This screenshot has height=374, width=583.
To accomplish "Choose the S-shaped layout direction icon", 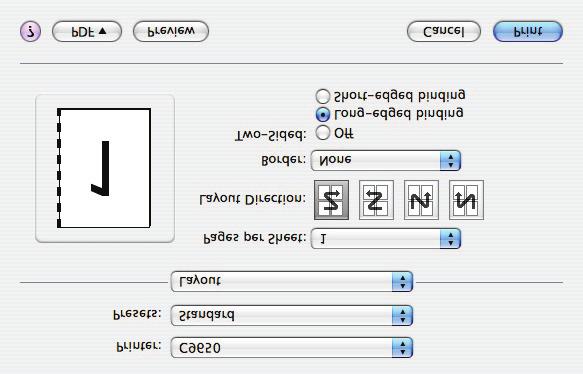I will 376,200.
